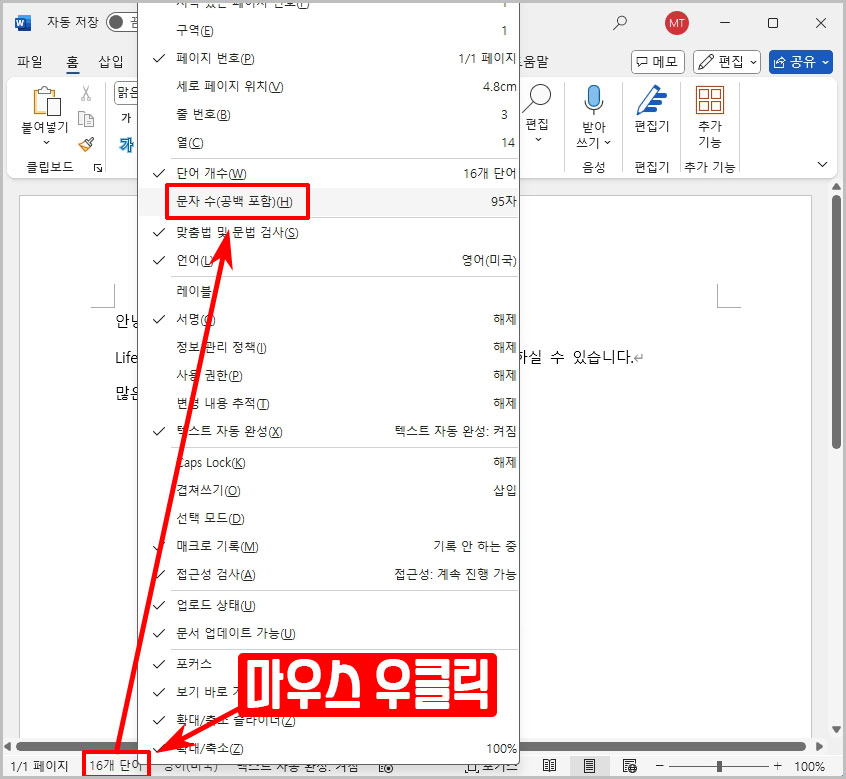The height and width of the screenshot is (779, 846).
Task: Click 16개 단어 word count in status bar
Action: [113, 764]
